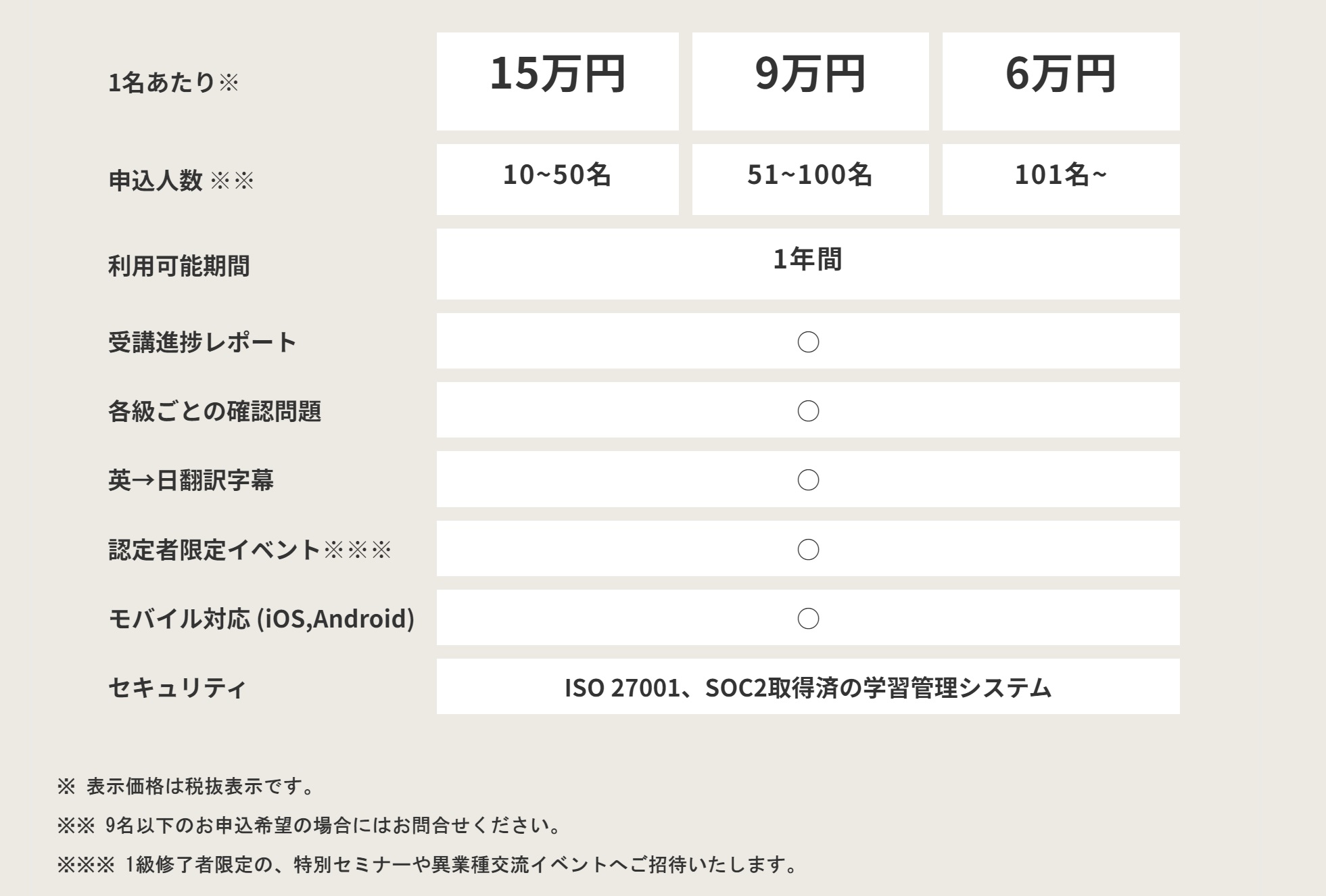This screenshot has width=1326, height=896.
Task: Click the 申込人数 row label
Action: (x=181, y=181)
